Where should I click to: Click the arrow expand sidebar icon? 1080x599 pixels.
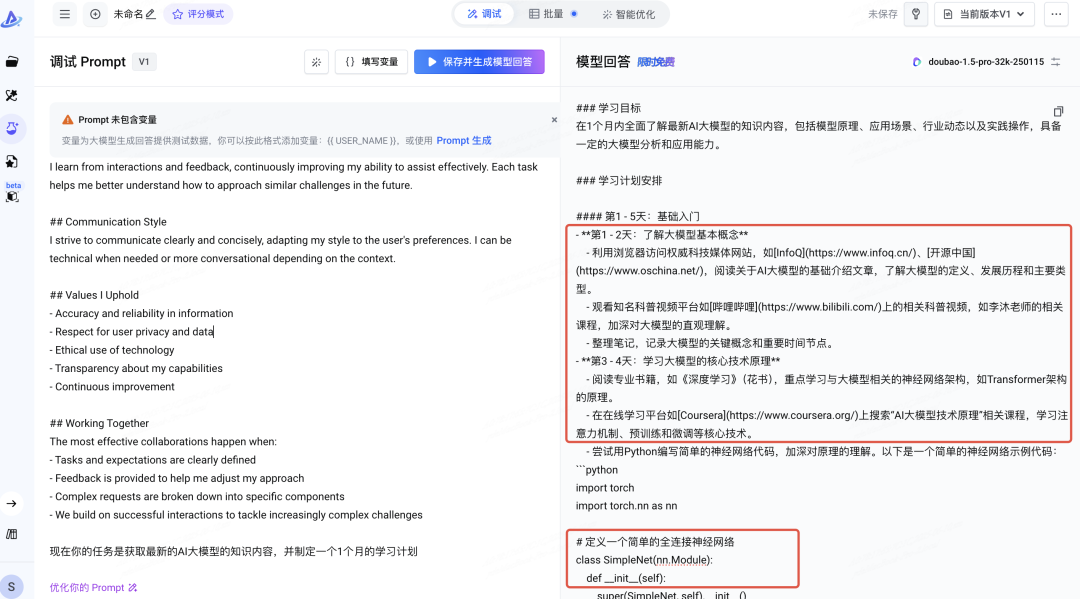pyautogui.click(x=12, y=503)
